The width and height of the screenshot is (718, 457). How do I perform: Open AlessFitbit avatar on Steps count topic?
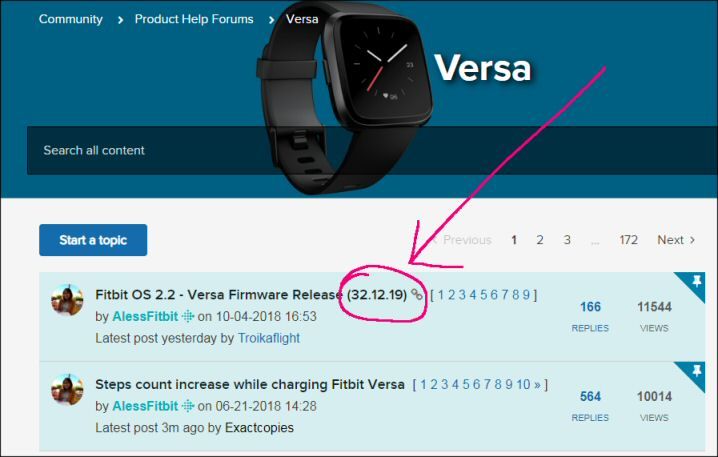67,390
